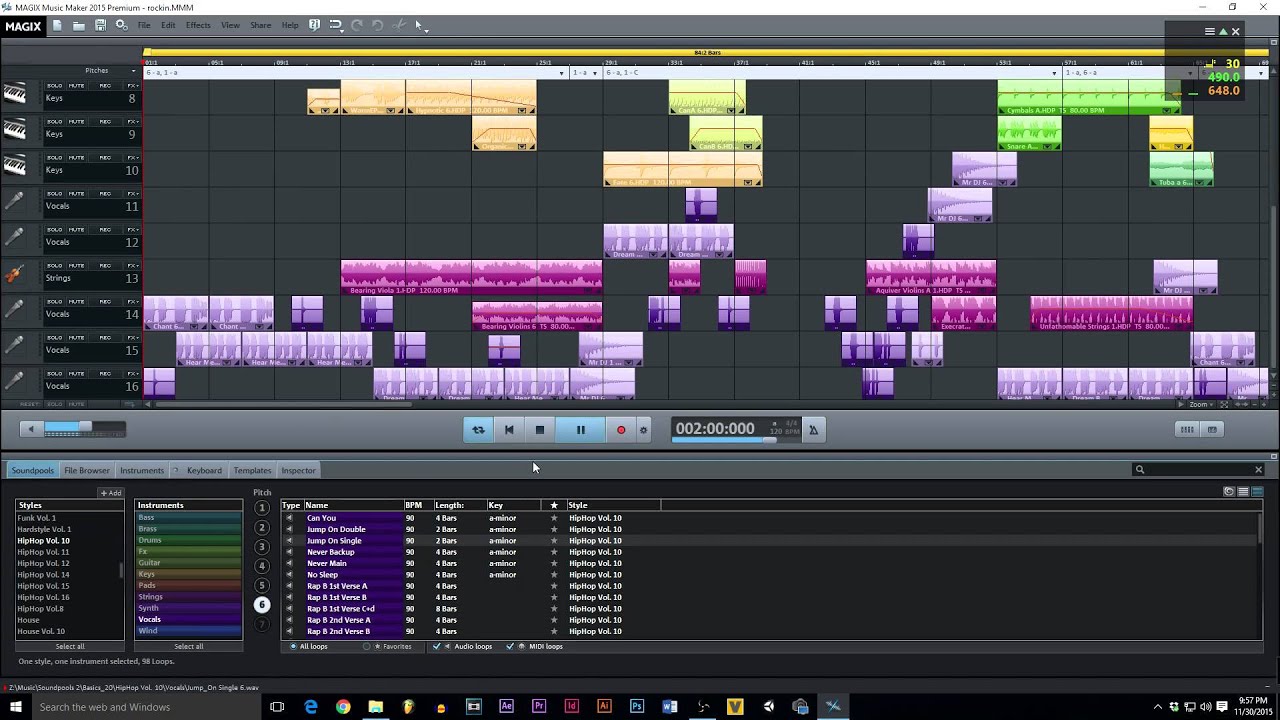Solo the Keys 8 track

pyautogui.click(x=54, y=86)
